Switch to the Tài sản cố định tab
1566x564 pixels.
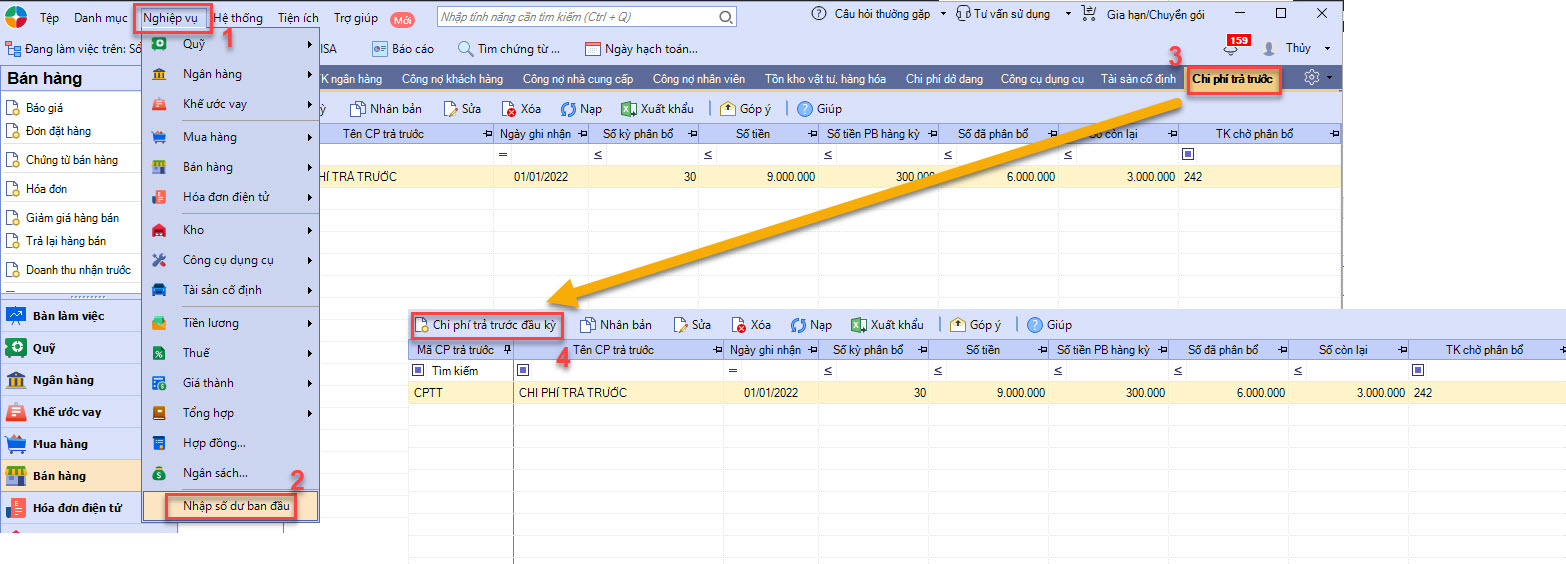pos(1138,78)
